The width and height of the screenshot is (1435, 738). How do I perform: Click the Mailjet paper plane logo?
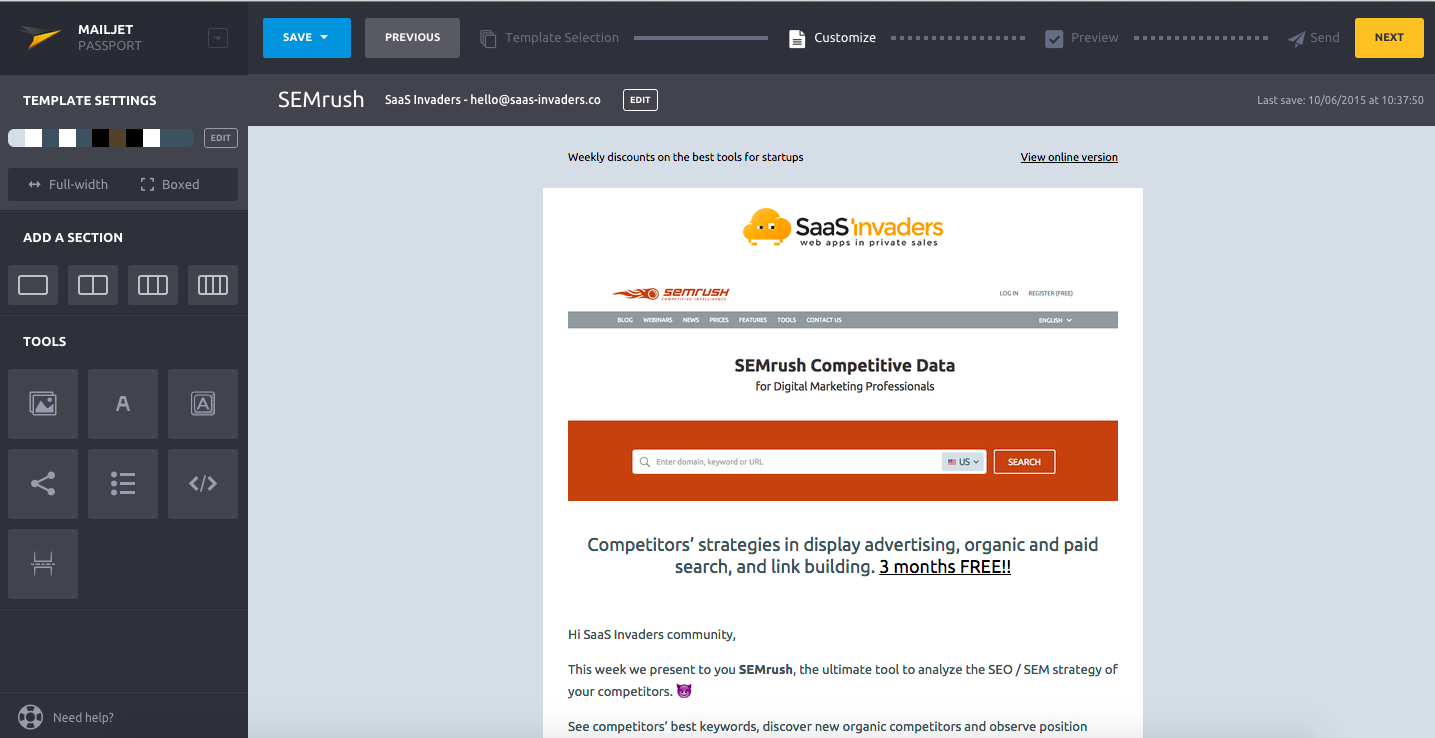click(42, 38)
